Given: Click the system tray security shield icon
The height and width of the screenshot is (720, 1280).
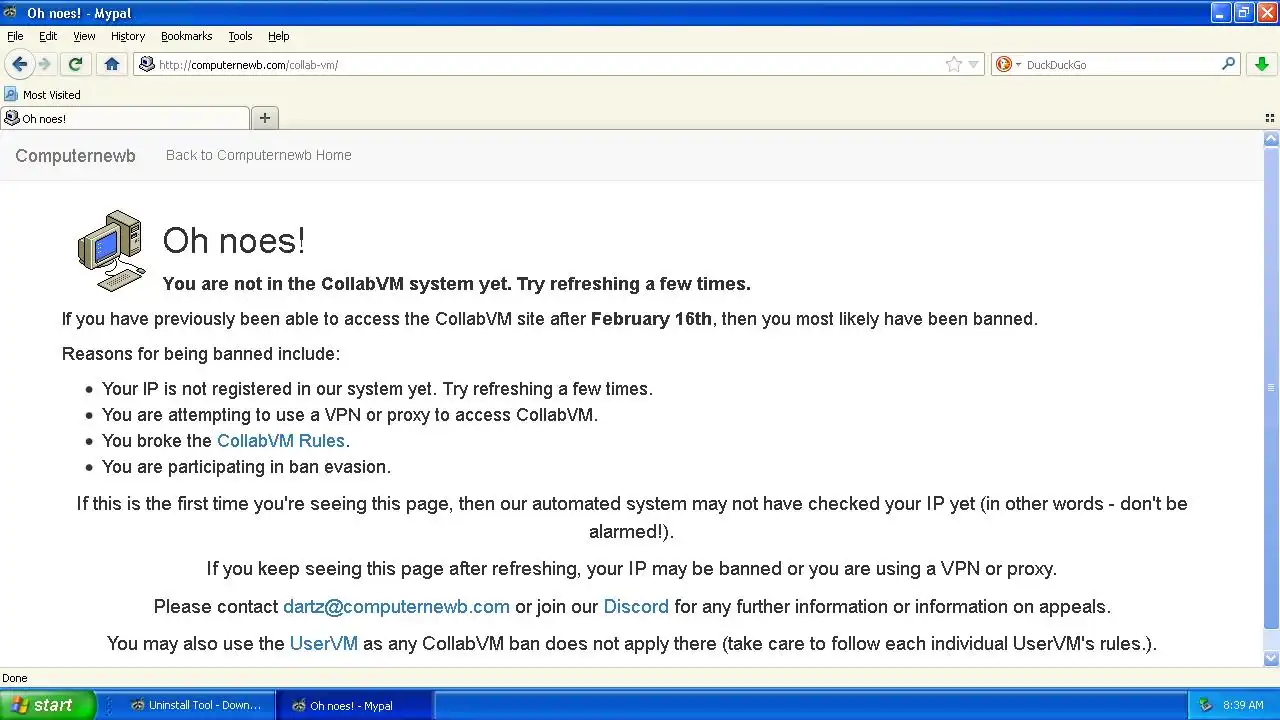Looking at the screenshot, I should tap(1205, 705).
